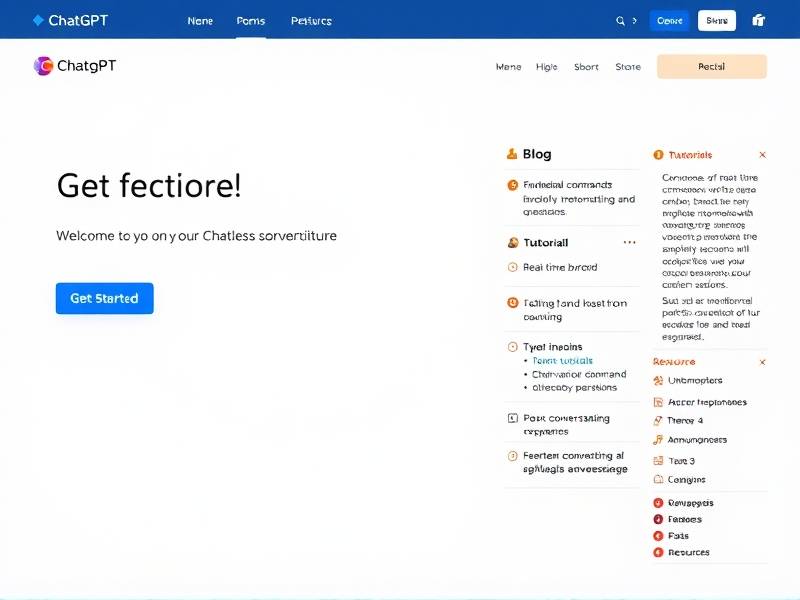Click the blue diamond ChatGPT icon

[38, 20]
